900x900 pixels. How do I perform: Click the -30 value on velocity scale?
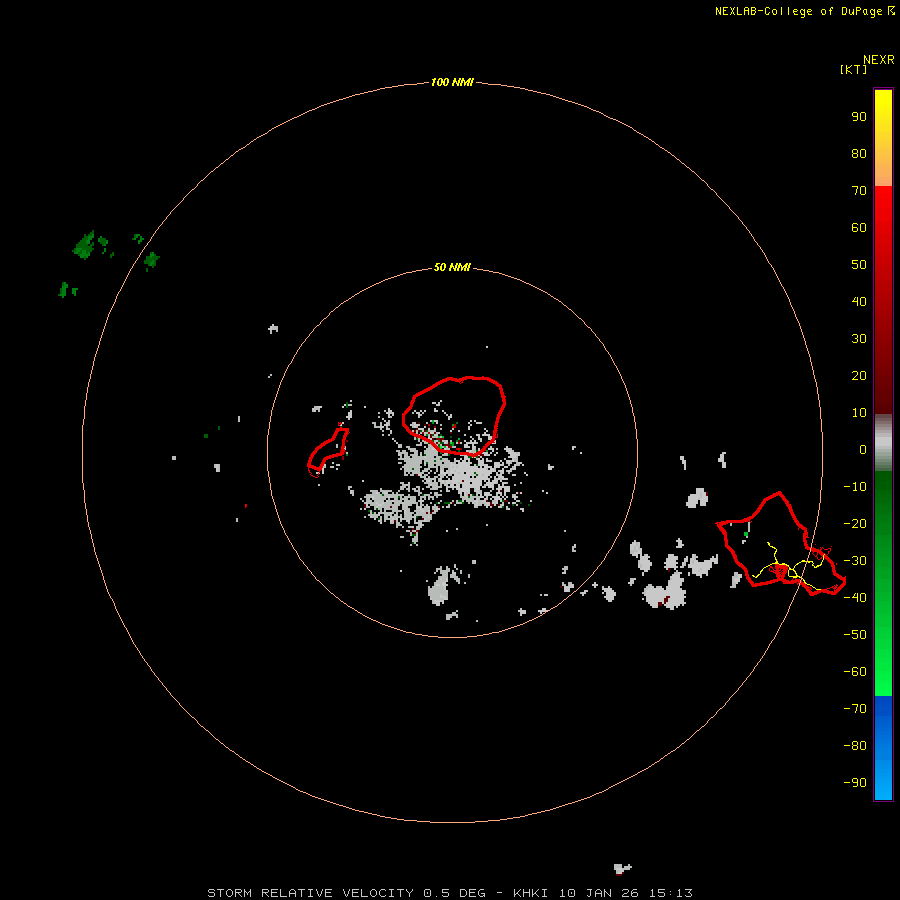tap(855, 561)
